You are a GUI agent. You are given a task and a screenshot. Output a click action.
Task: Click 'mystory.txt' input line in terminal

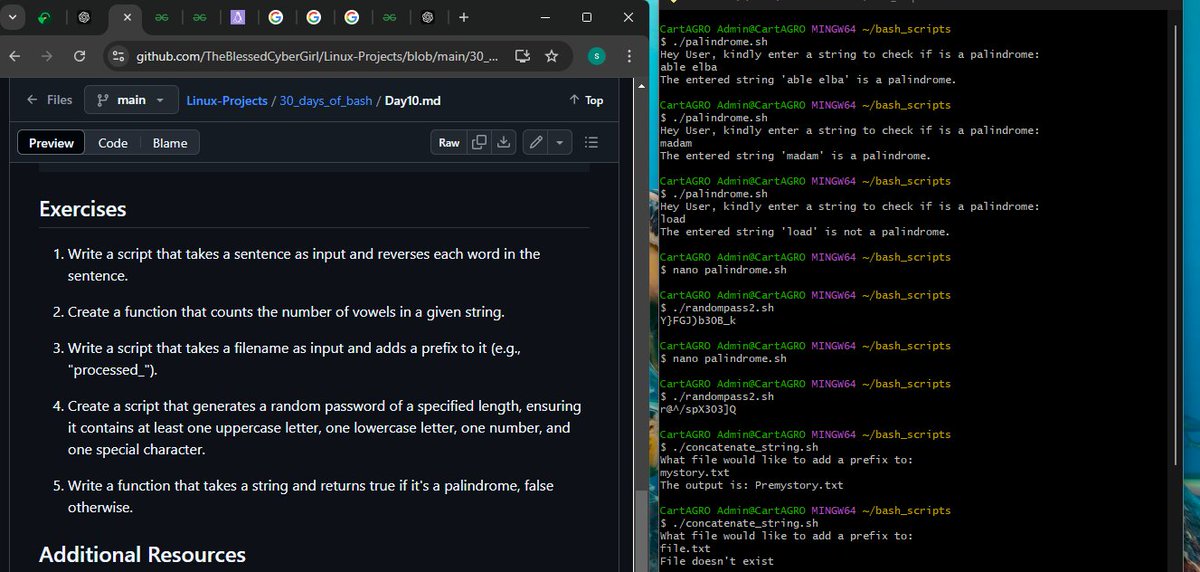tap(694, 472)
